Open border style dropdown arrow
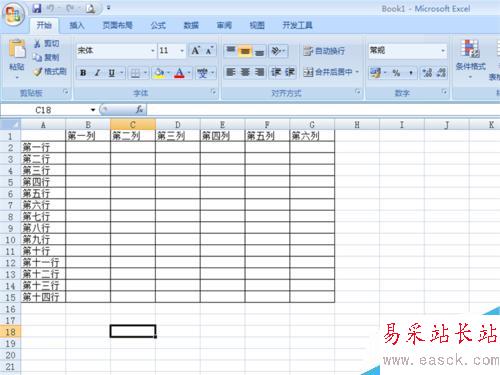Image resolution: width=500 pixels, height=375 pixels. point(145,73)
